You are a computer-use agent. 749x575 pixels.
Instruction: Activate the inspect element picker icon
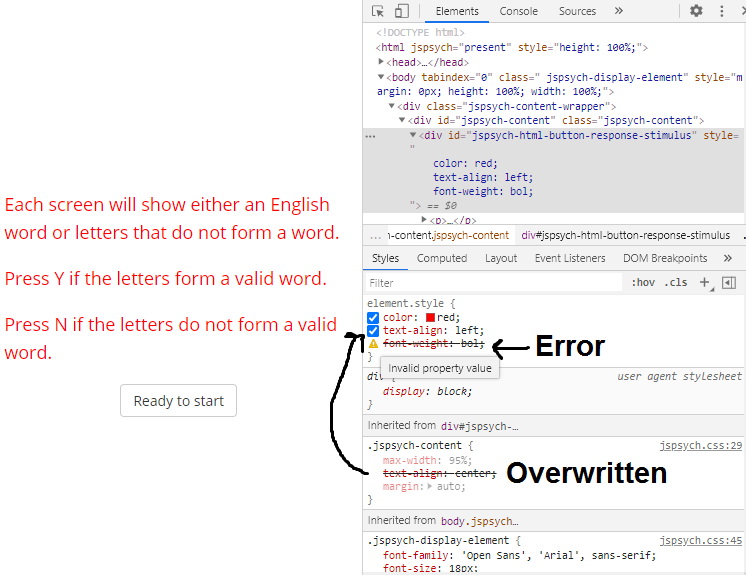pyautogui.click(x=378, y=11)
